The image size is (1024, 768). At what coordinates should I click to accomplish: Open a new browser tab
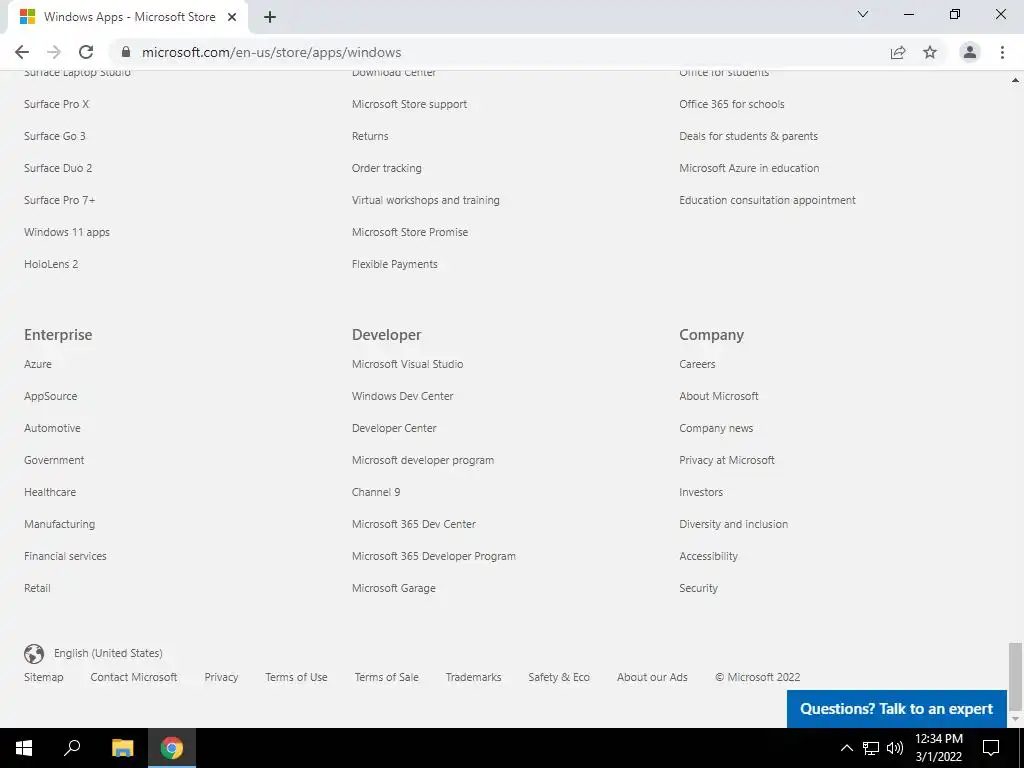tap(270, 17)
